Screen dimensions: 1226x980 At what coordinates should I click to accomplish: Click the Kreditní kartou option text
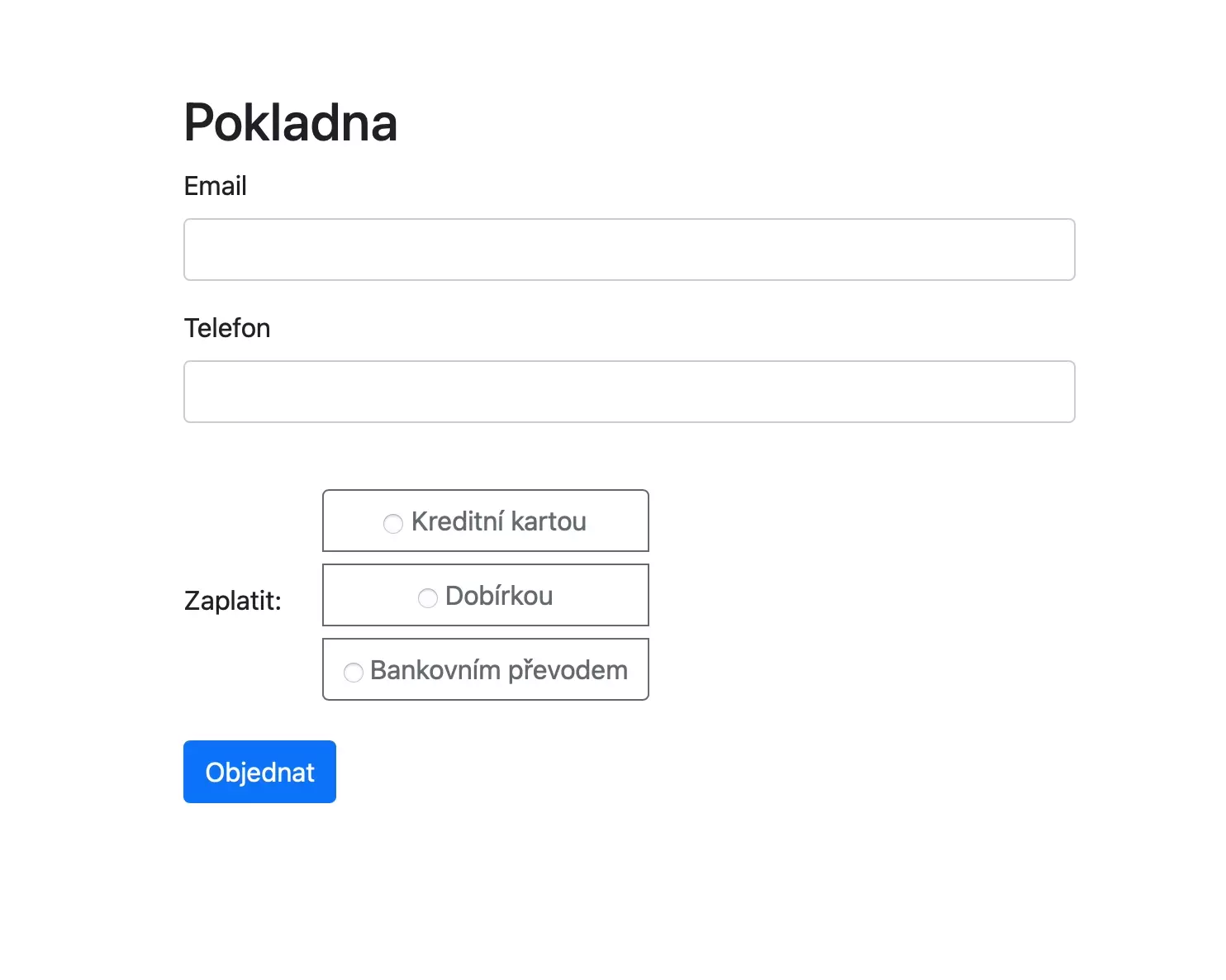pos(499,521)
